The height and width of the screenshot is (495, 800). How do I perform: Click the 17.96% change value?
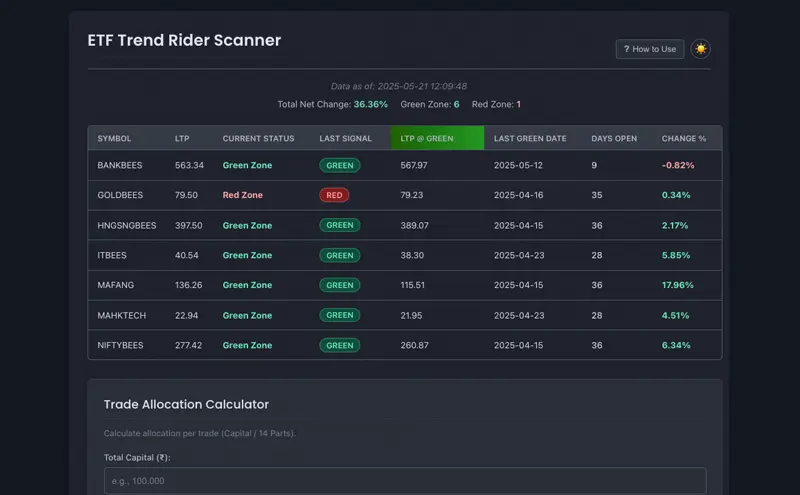(678, 285)
